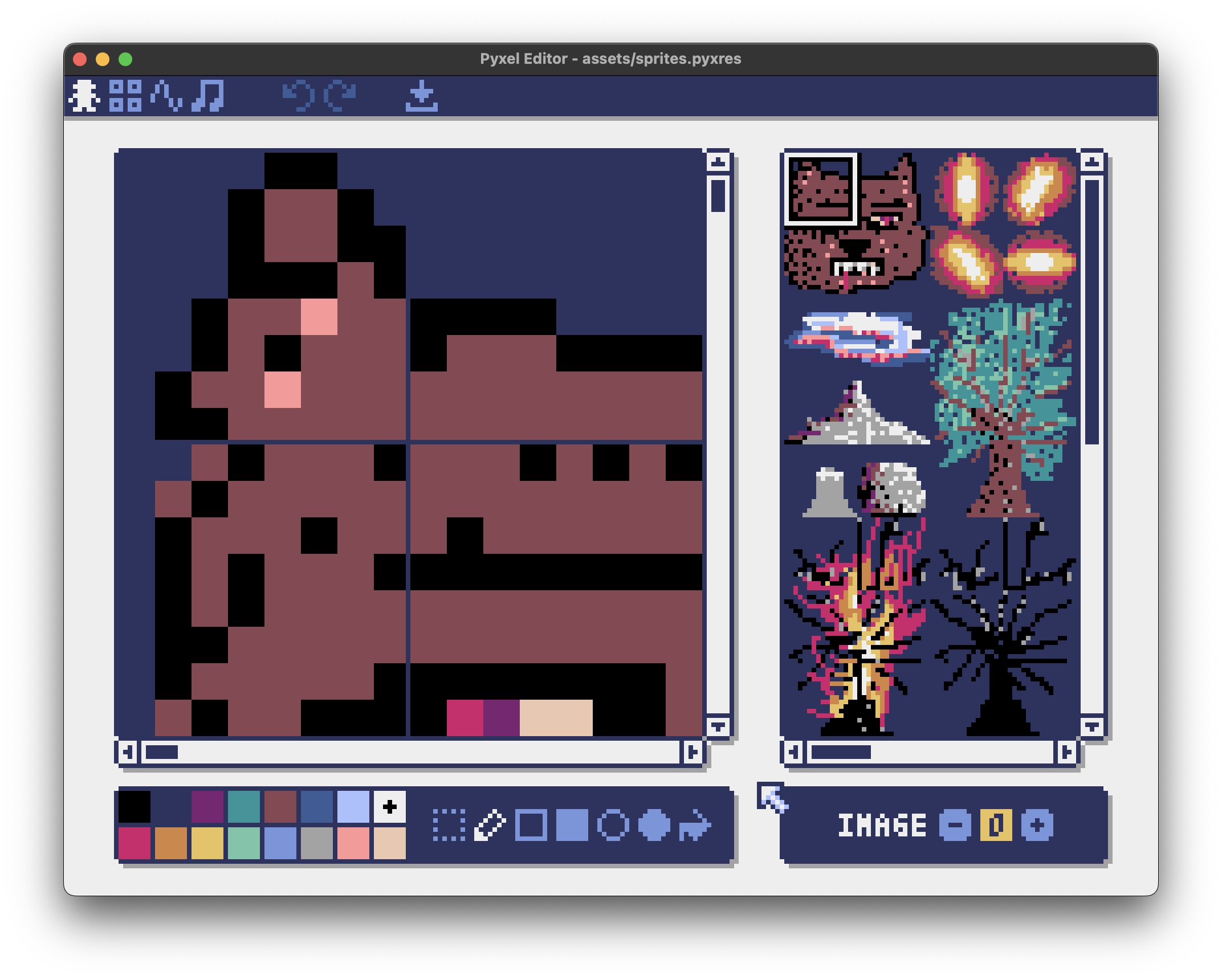Click the Save download icon

pyautogui.click(x=422, y=95)
